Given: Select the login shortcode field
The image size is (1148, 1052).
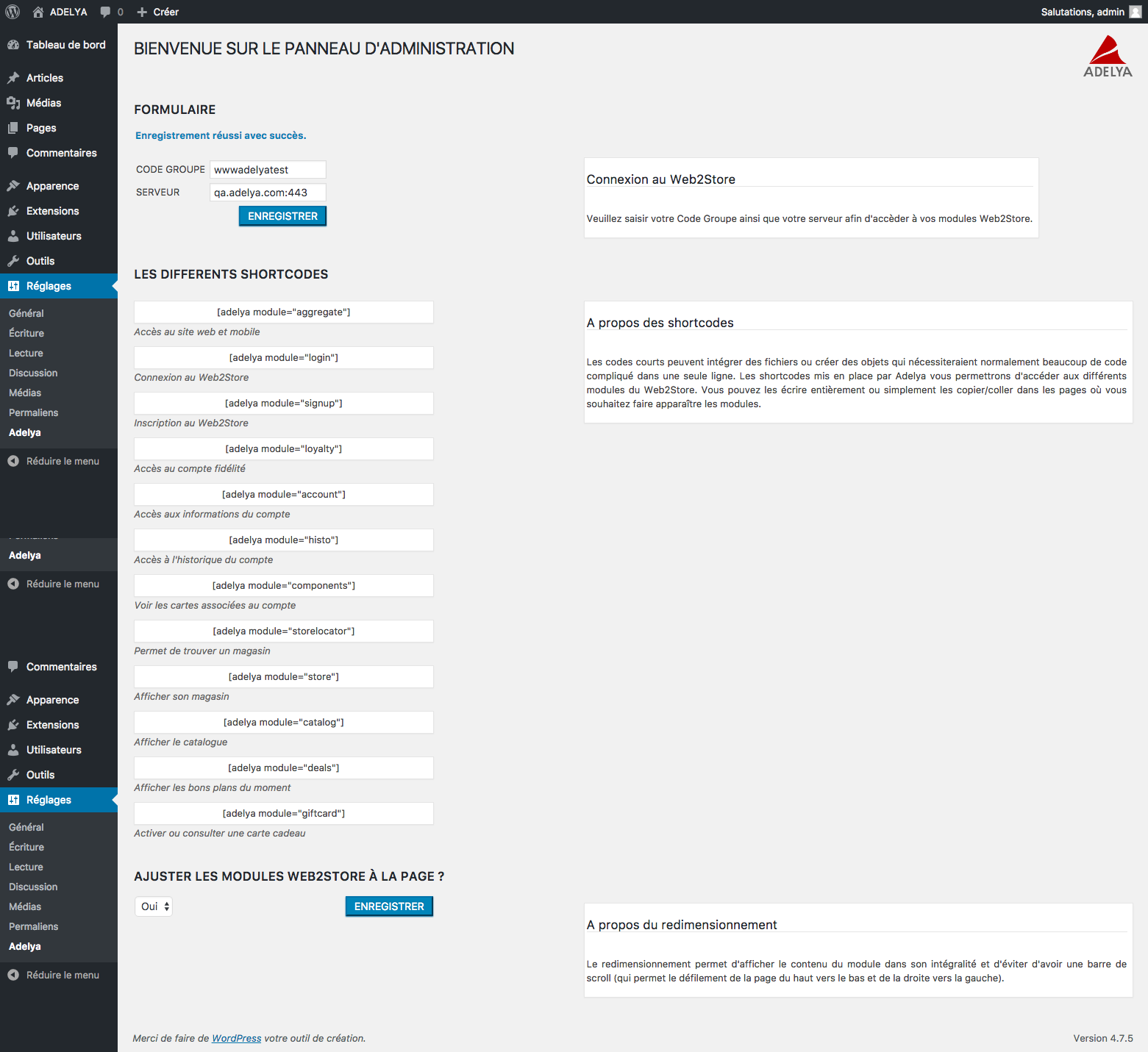Looking at the screenshot, I should coord(284,358).
